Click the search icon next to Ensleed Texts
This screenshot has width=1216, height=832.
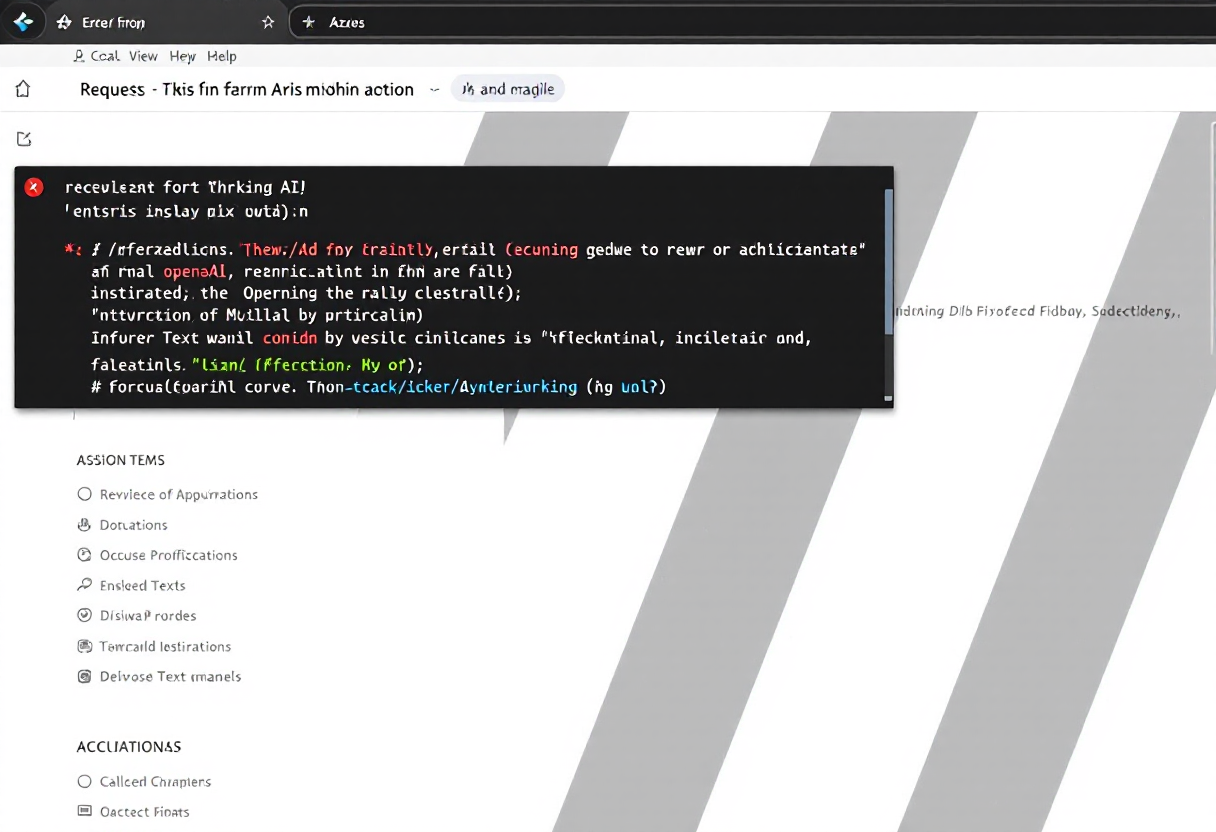[84, 585]
